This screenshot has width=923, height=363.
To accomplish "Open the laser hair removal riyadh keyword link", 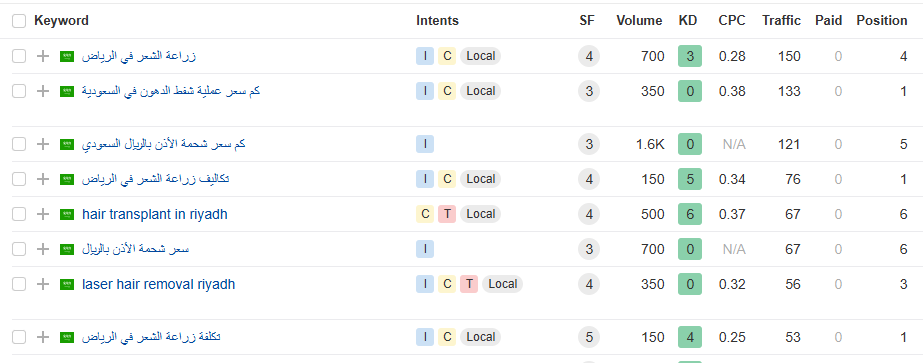I will click(158, 284).
